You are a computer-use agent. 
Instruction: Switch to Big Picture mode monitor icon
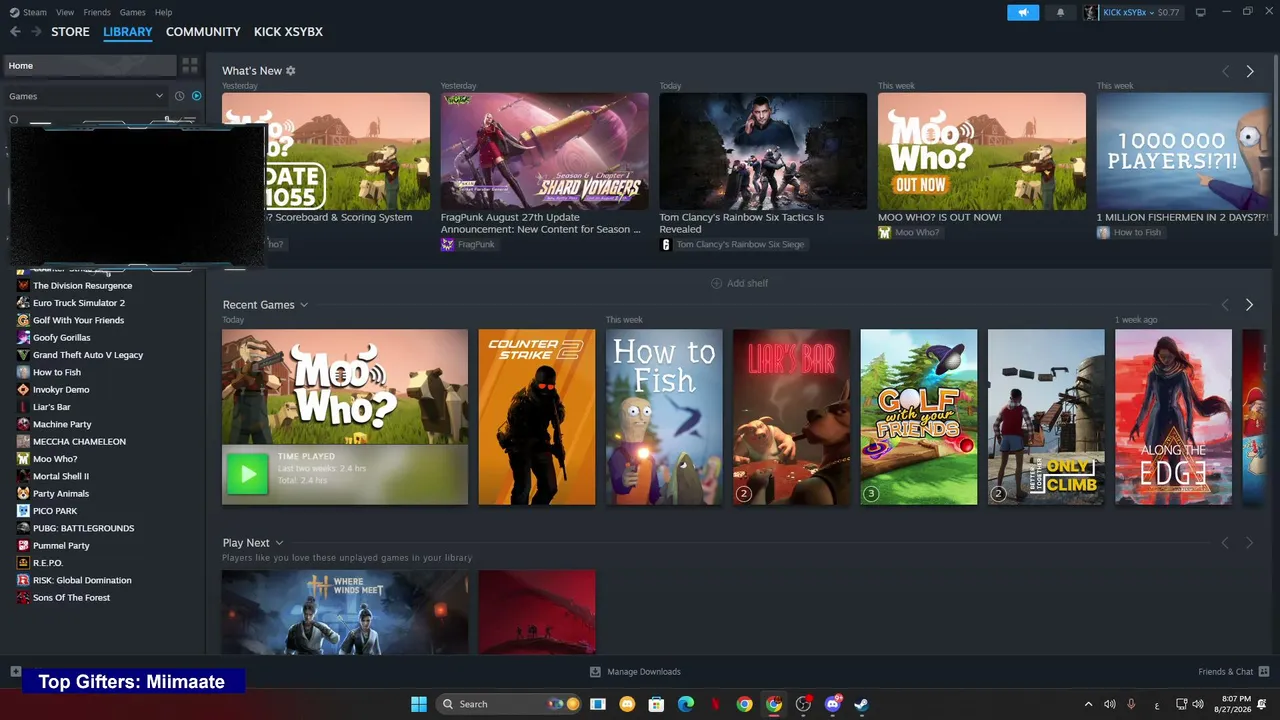coord(1201,12)
